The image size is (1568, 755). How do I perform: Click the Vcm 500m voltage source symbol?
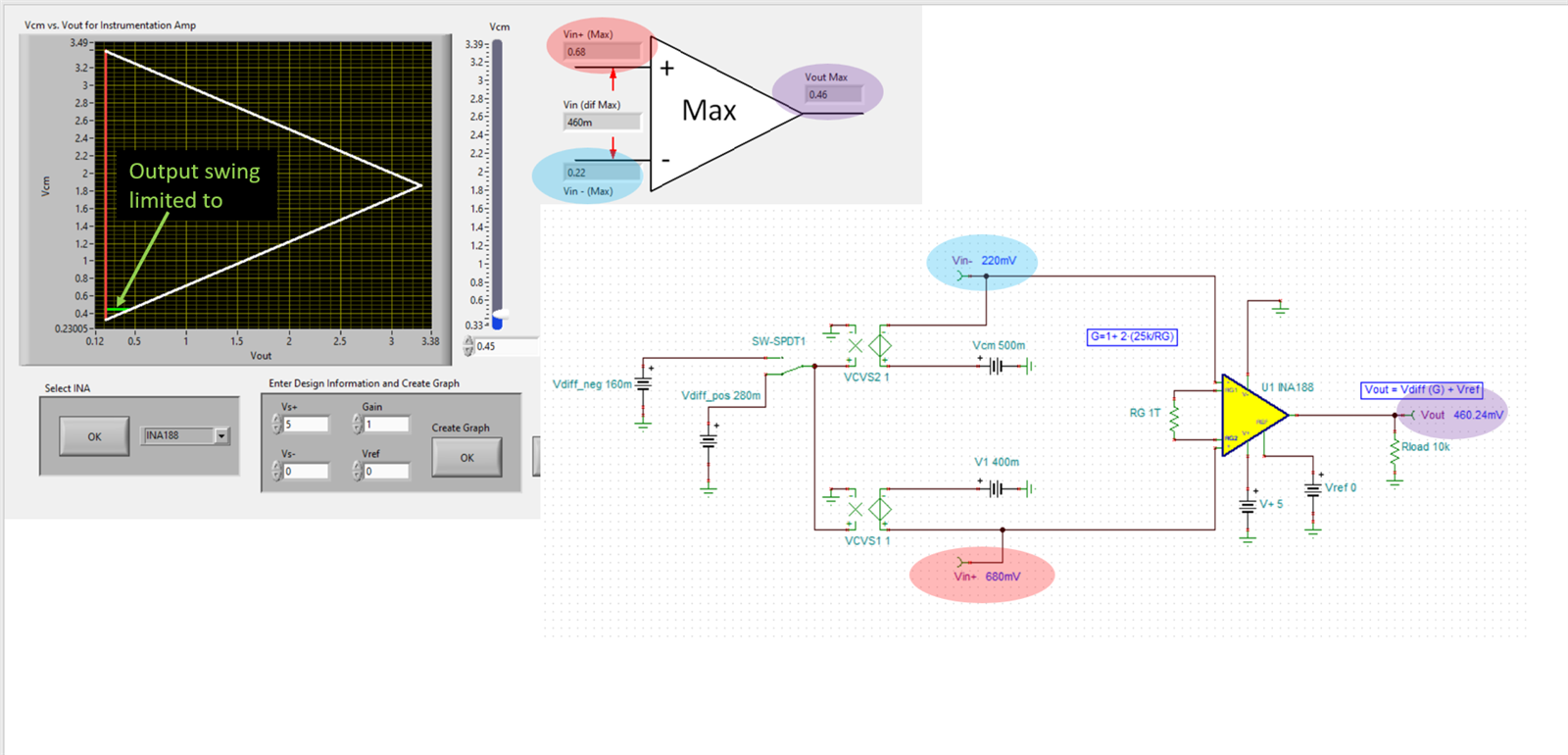pyautogui.click(x=997, y=366)
